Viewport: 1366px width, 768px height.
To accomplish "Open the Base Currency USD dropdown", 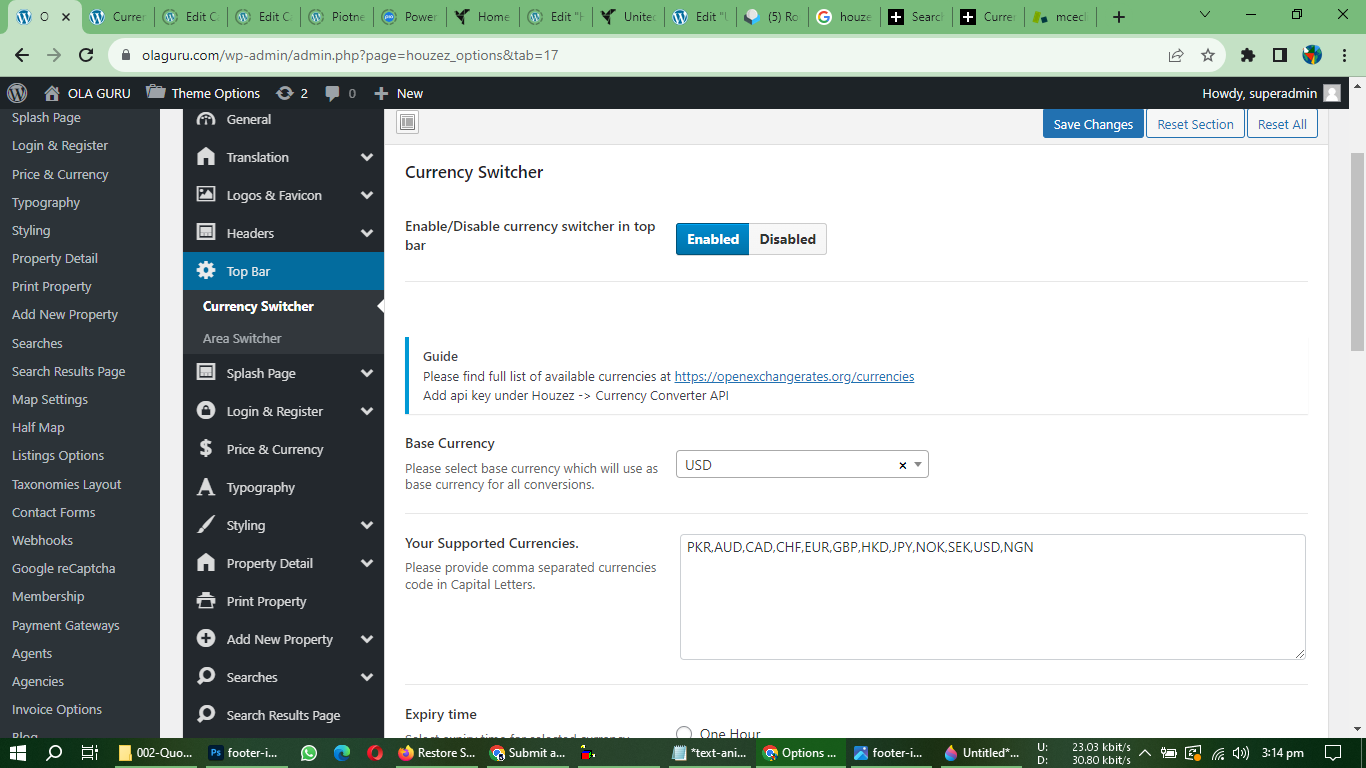I will (x=802, y=464).
